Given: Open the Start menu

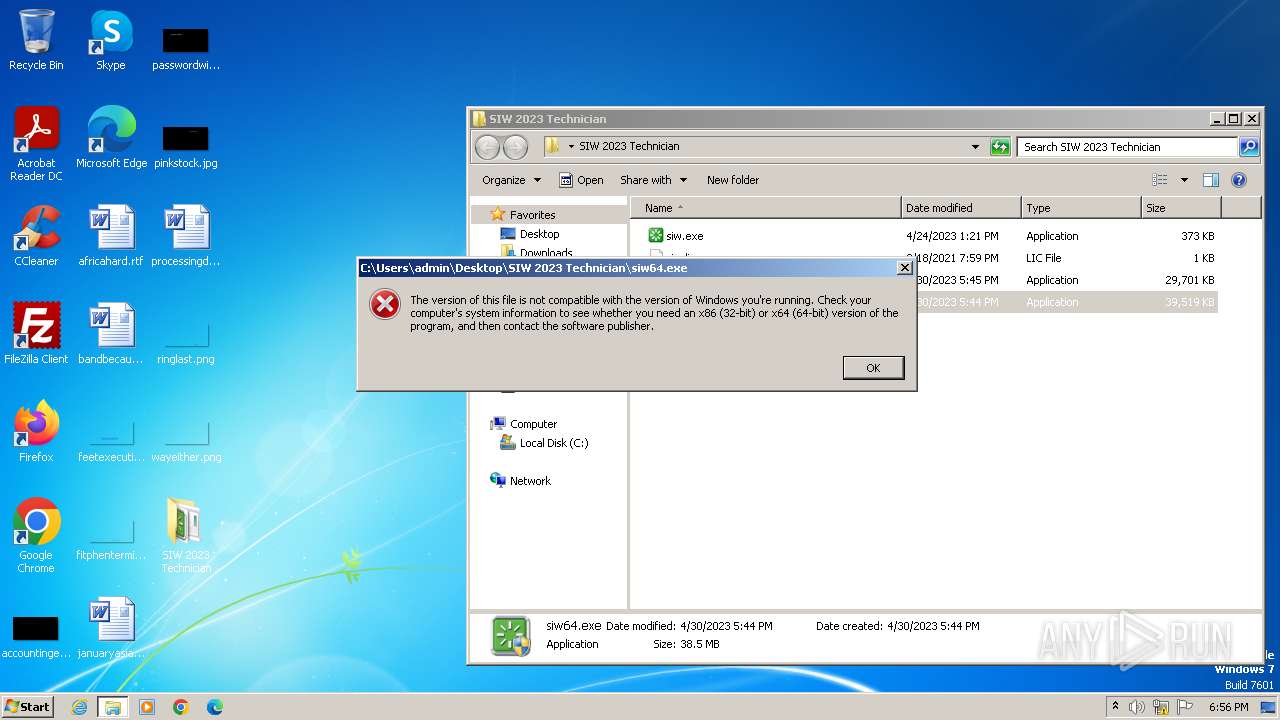Looking at the screenshot, I should (27, 706).
